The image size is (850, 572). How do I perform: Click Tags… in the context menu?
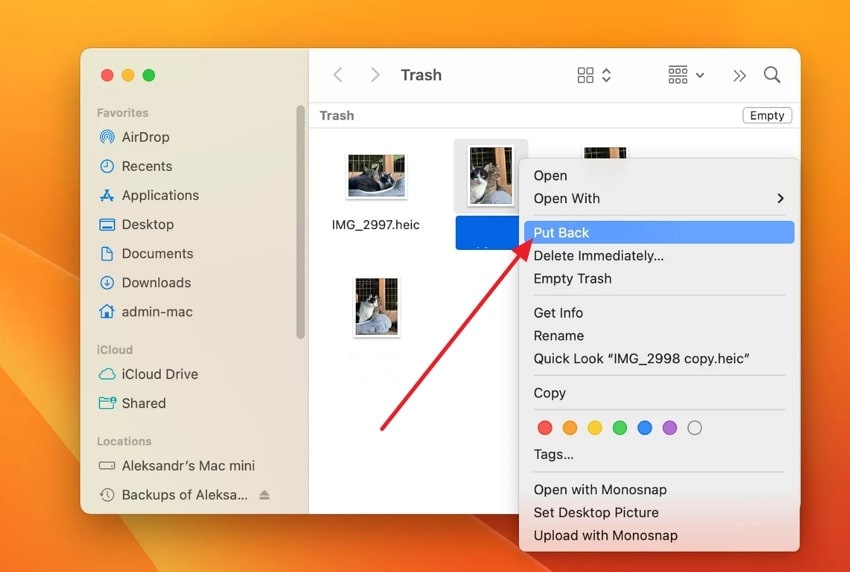click(x=553, y=454)
